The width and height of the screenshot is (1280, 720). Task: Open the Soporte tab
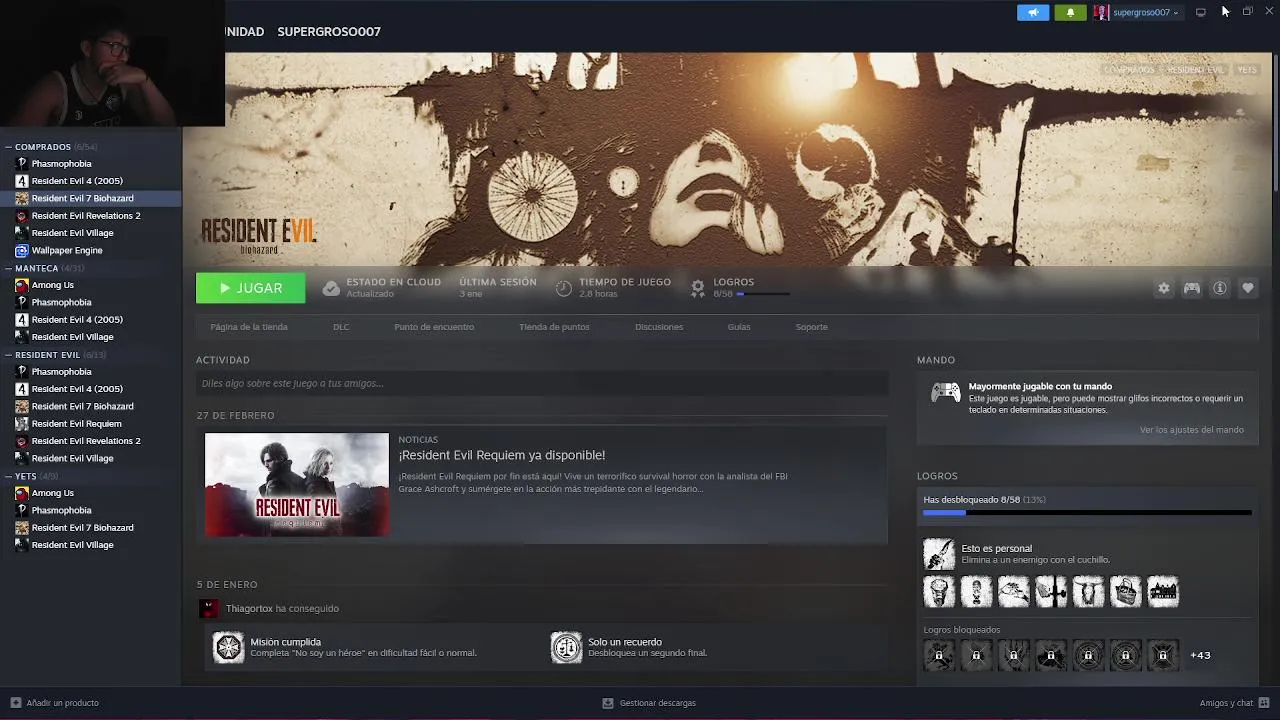tap(811, 327)
